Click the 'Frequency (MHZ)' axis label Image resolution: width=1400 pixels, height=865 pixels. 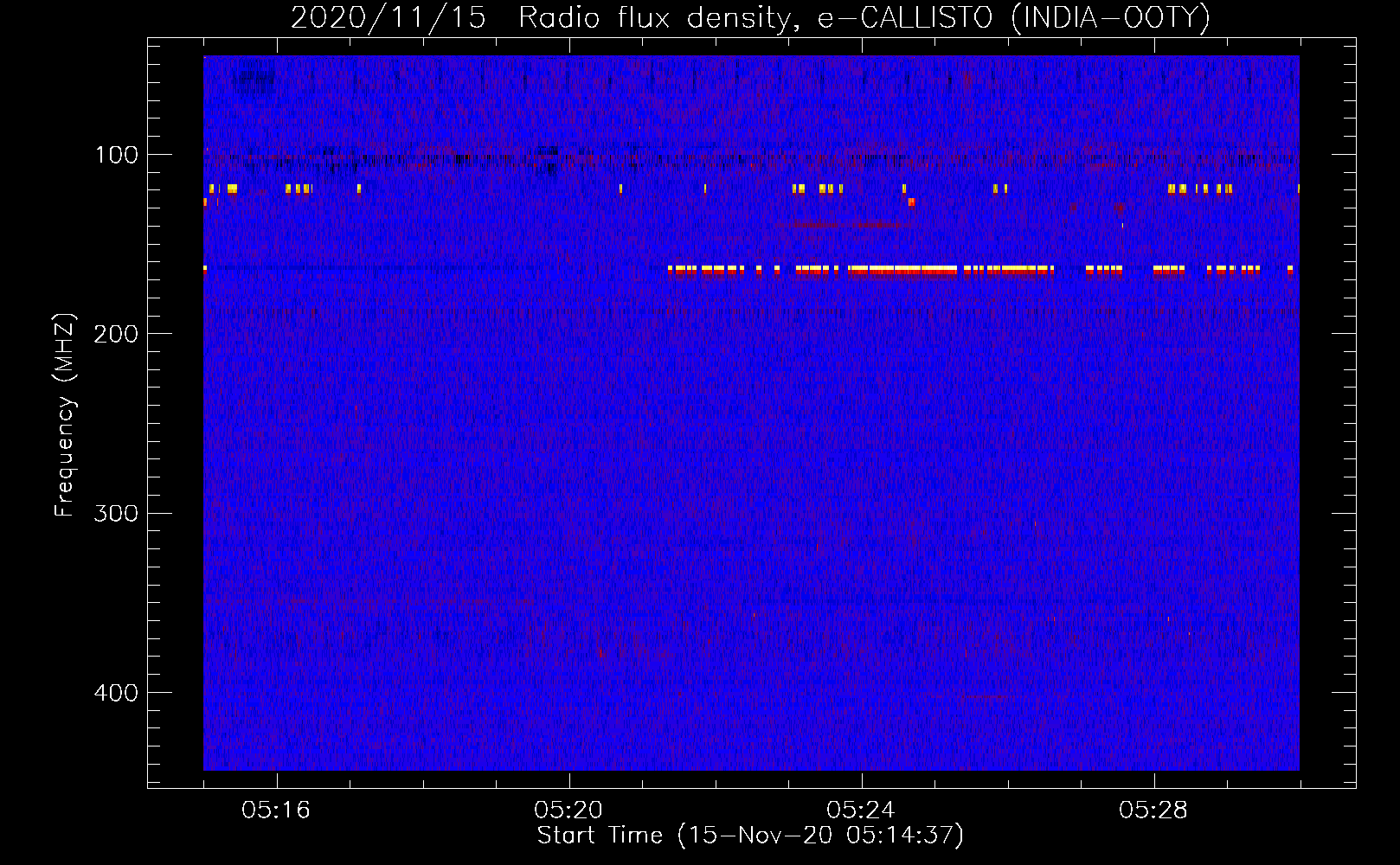[x=65, y=414]
